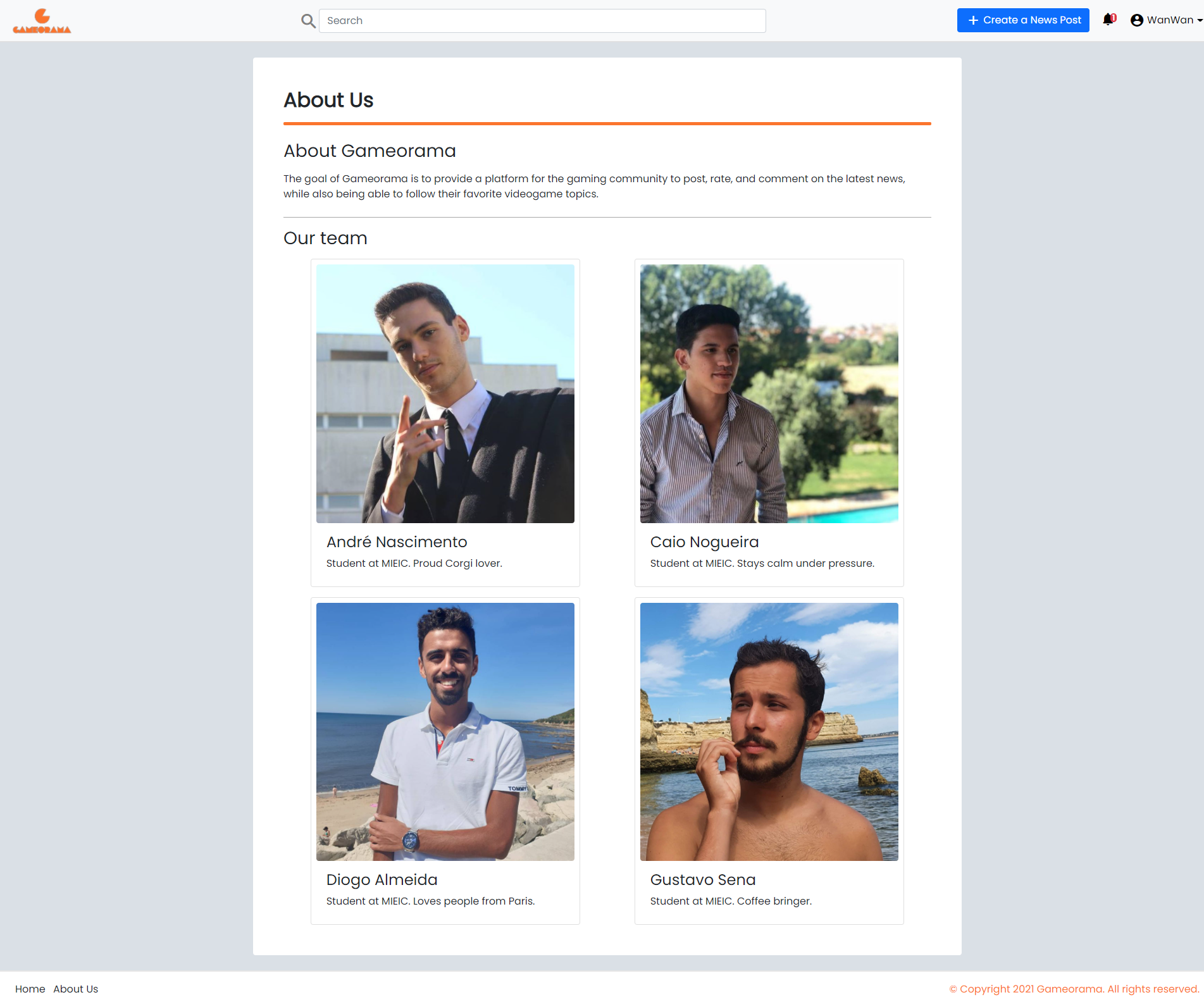Click the Search input field
Image resolution: width=1204 pixels, height=1002 pixels.
pos(542,21)
